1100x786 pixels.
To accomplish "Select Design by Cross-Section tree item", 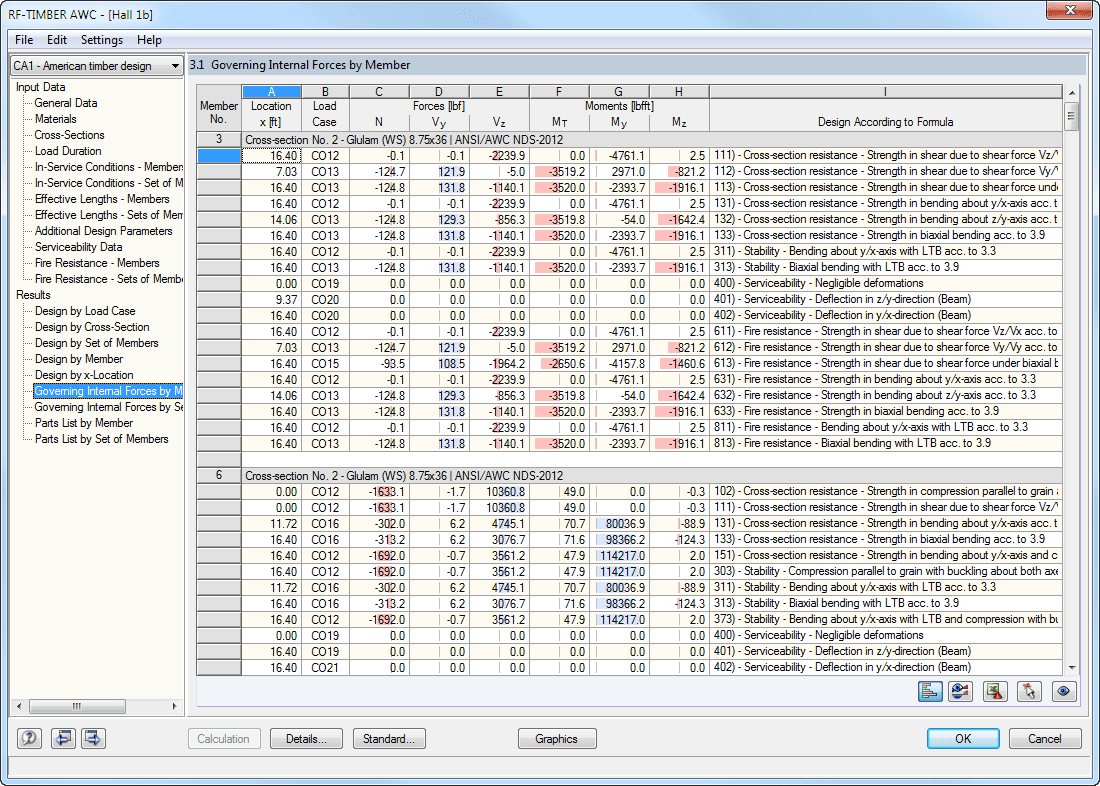I will tap(92, 328).
